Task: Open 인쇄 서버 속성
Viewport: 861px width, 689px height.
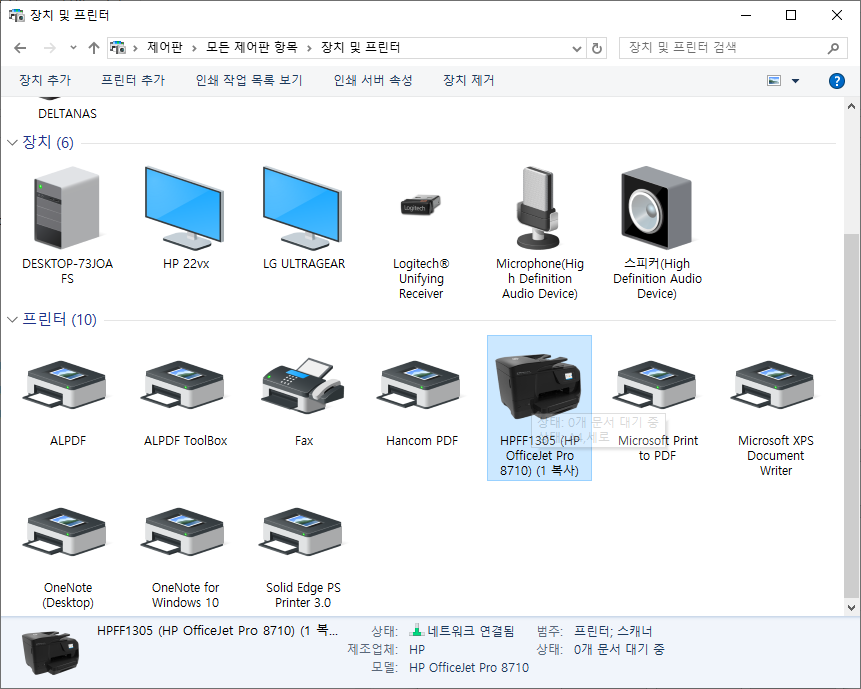Action: point(373,80)
